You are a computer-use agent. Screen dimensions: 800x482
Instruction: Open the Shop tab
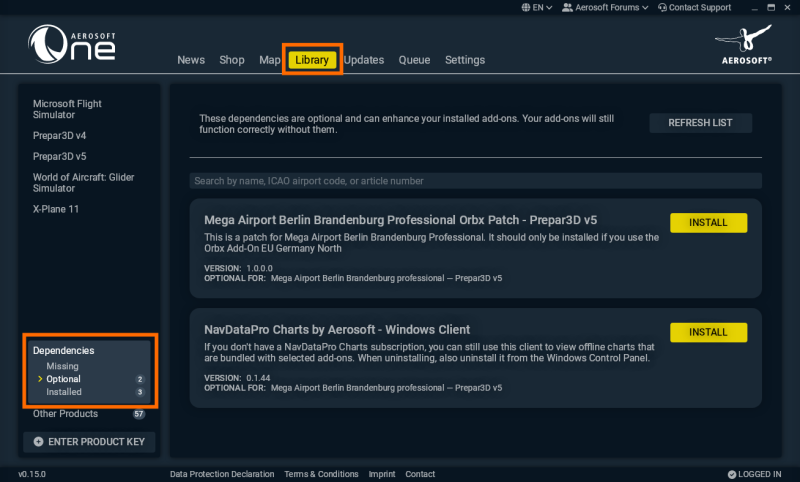click(x=232, y=60)
